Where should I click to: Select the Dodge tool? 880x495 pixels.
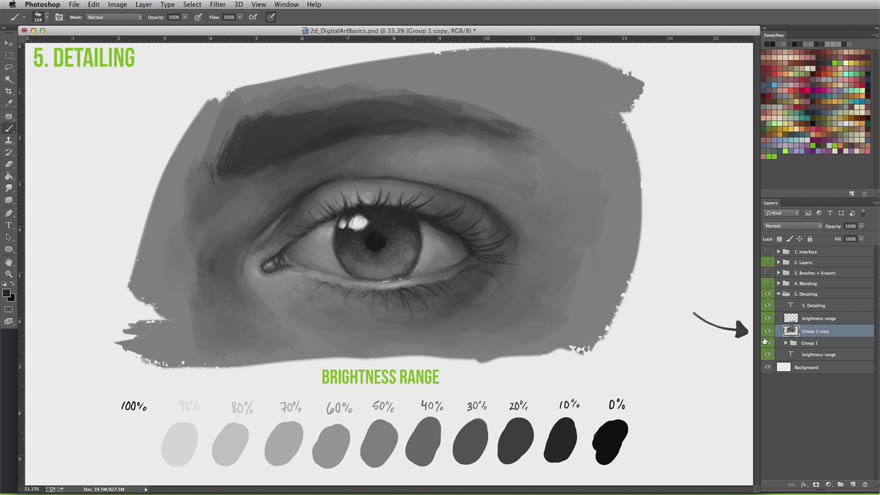tap(8, 200)
